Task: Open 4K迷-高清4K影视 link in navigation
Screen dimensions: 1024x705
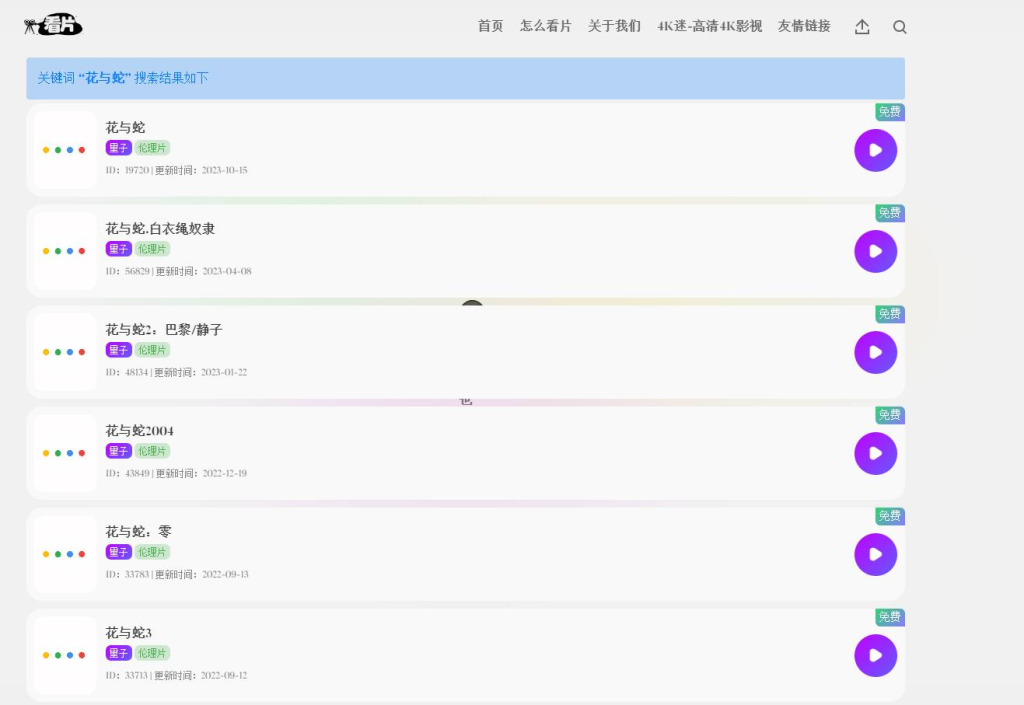Action: tap(709, 26)
